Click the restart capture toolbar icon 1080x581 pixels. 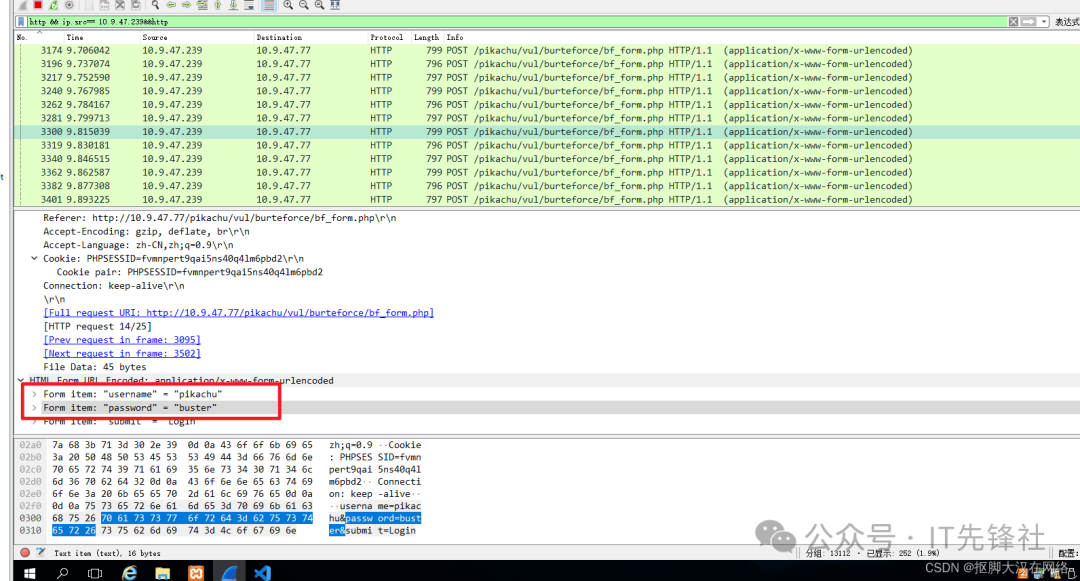pos(53,5)
